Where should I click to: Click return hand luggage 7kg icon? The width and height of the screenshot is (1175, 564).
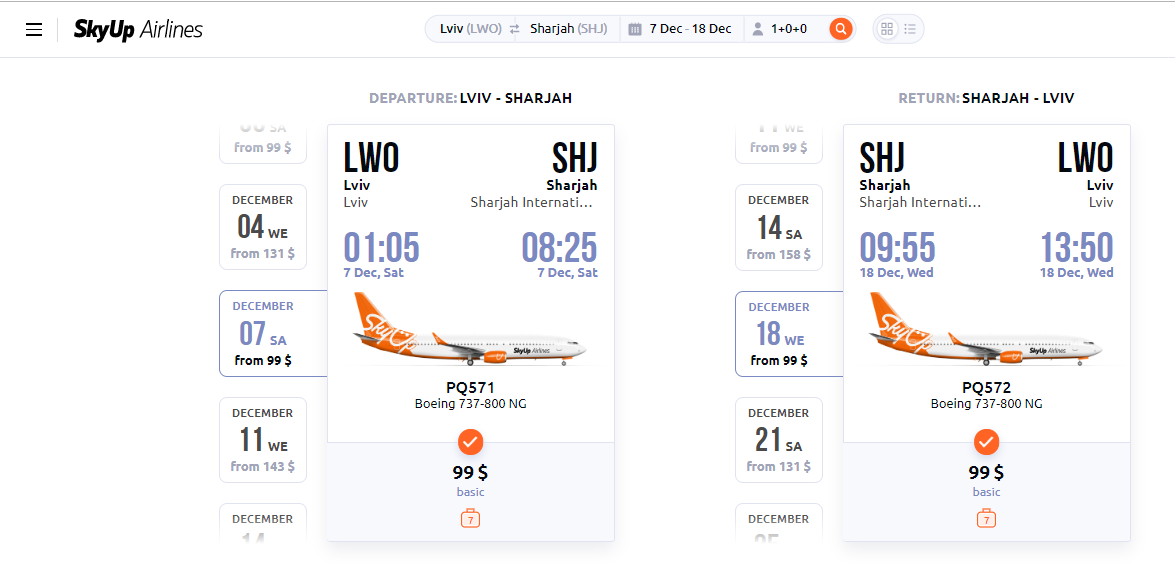tap(986, 518)
